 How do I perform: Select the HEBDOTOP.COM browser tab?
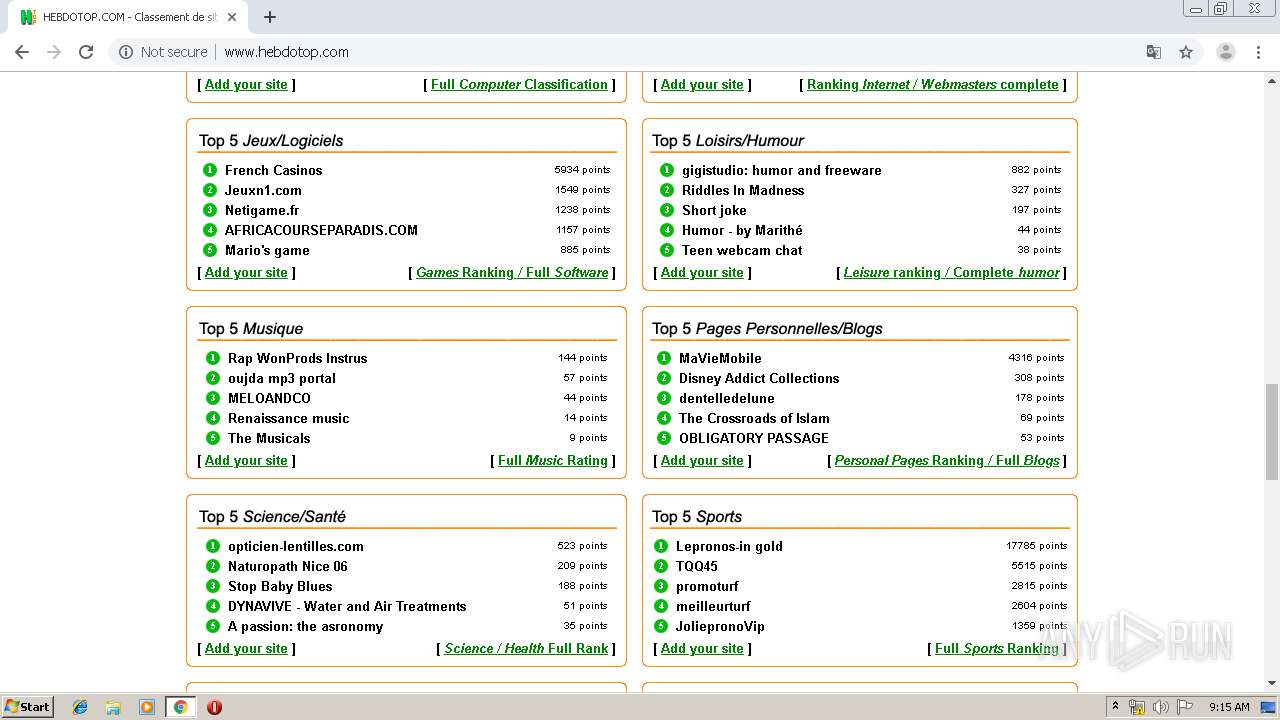tap(130, 17)
